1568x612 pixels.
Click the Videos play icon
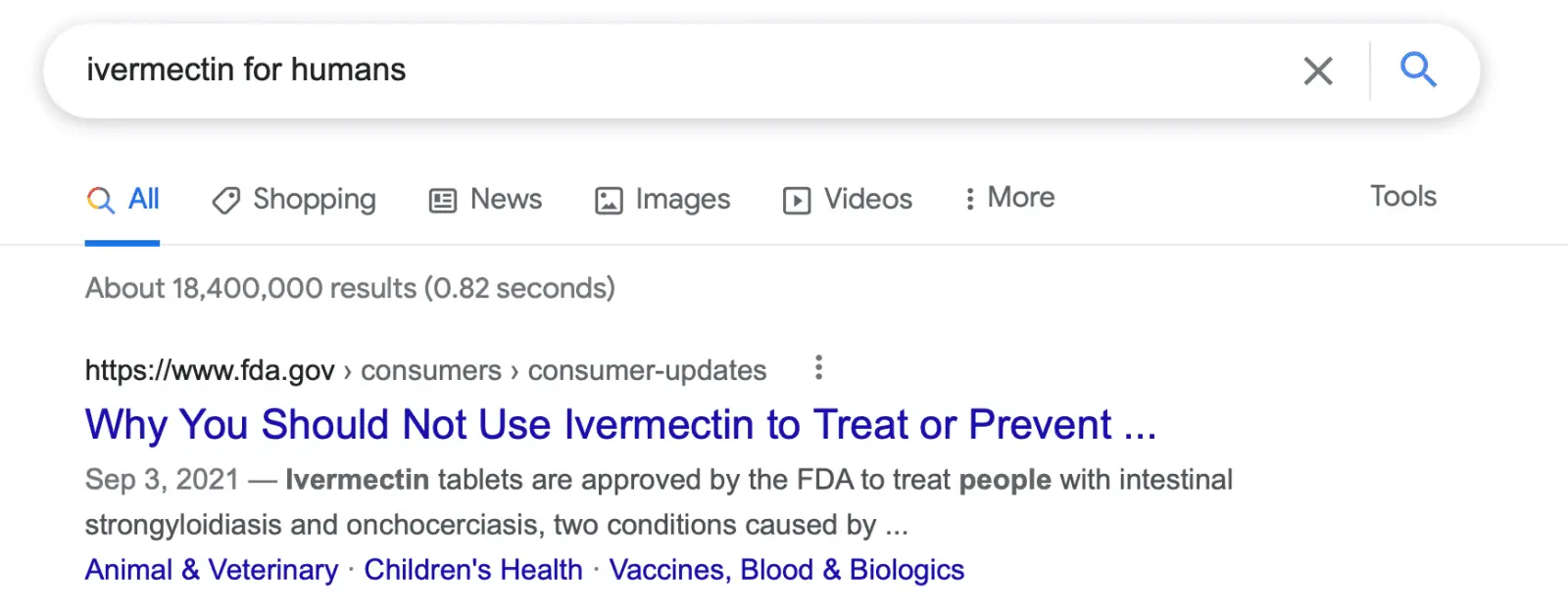[x=797, y=201]
